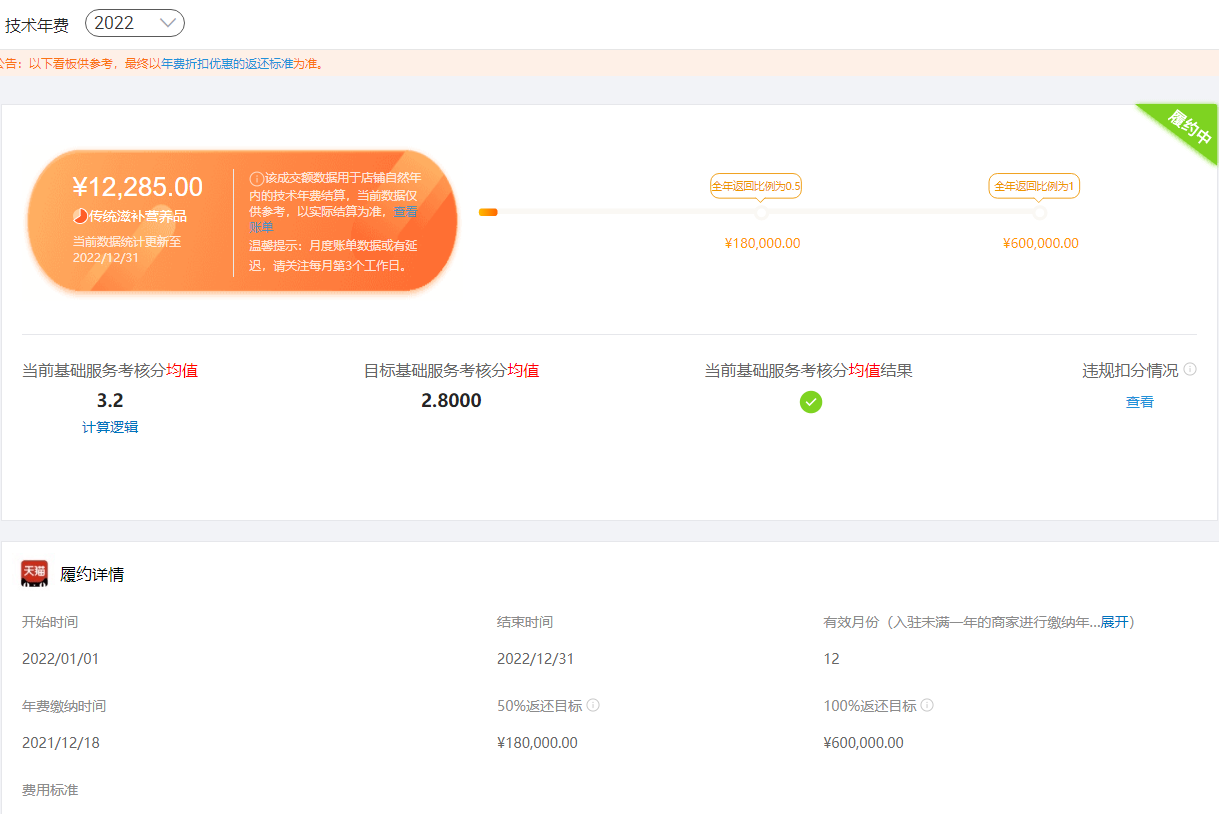Click the ¥180,000.00 value under 50%返还目标

click(537, 743)
